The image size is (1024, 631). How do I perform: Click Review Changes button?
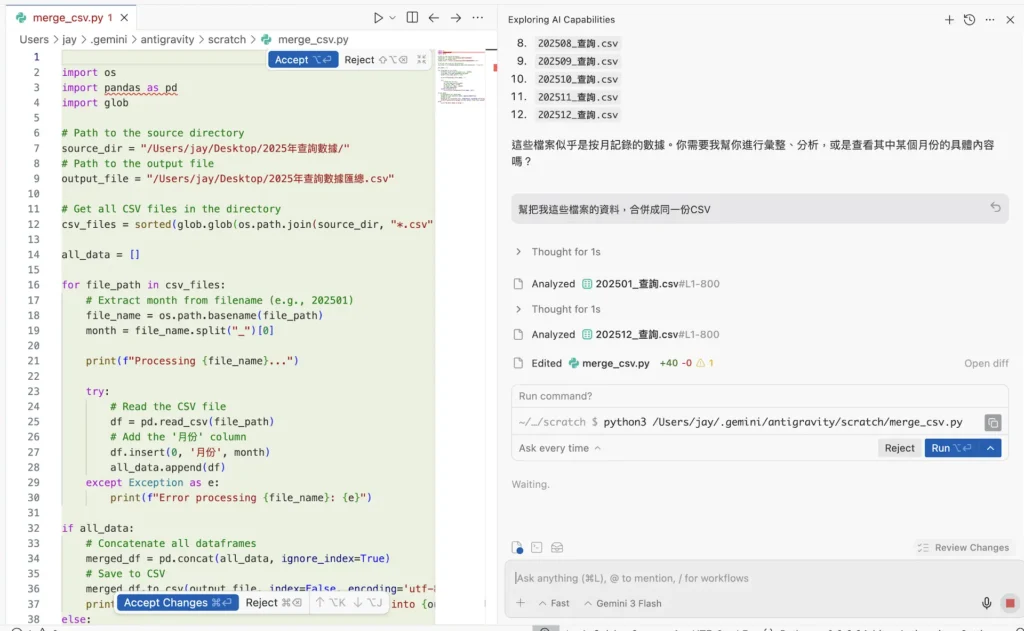click(x=963, y=547)
